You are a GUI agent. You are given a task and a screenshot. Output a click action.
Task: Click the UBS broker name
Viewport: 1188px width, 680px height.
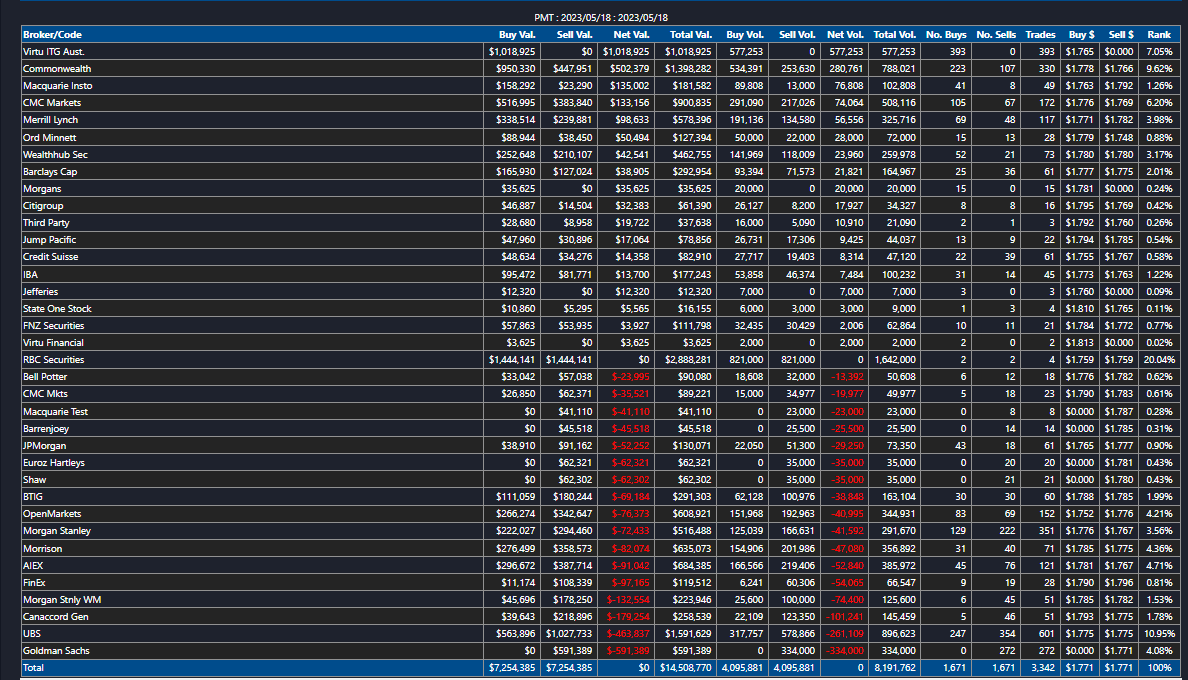pyautogui.click(x=32, y=634)
